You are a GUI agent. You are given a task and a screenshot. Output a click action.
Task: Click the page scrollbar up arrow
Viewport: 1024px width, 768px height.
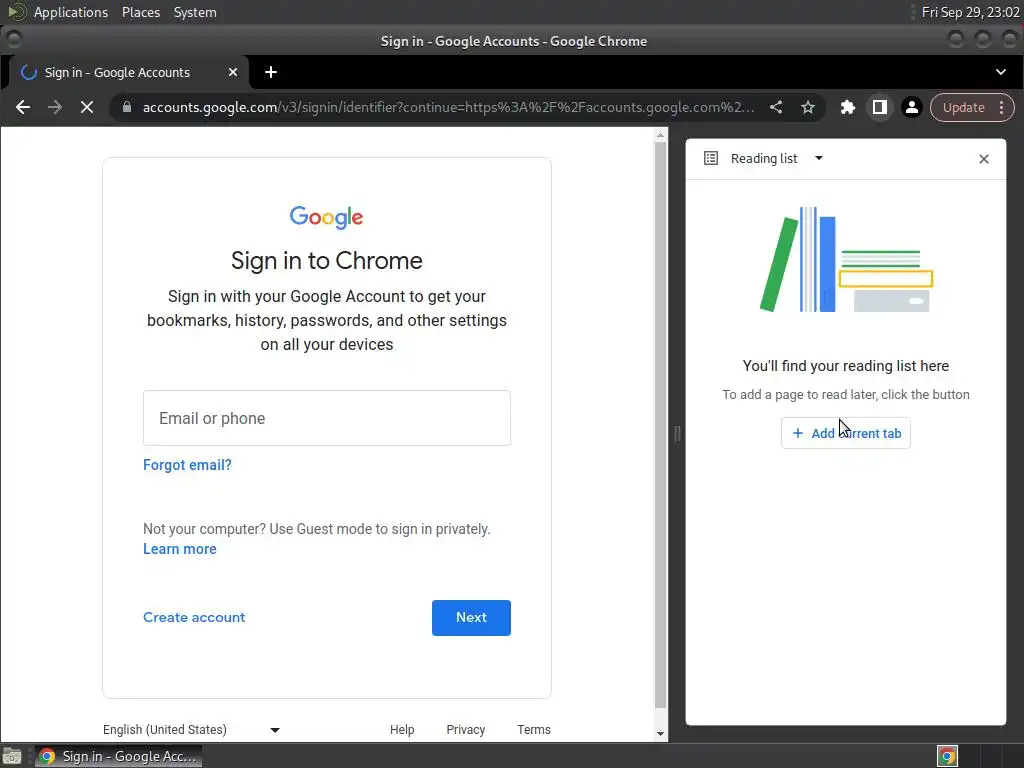(x=660, y=135)
